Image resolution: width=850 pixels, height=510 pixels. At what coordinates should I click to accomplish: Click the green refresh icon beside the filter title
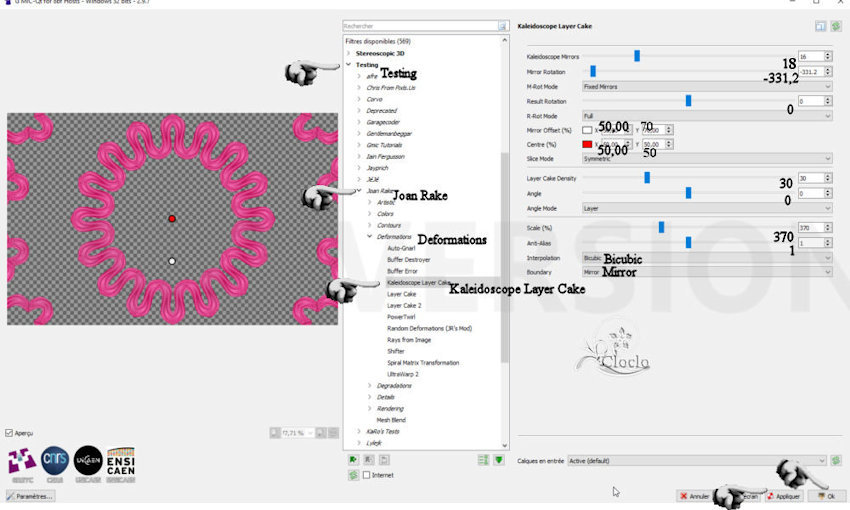point(836,27)
